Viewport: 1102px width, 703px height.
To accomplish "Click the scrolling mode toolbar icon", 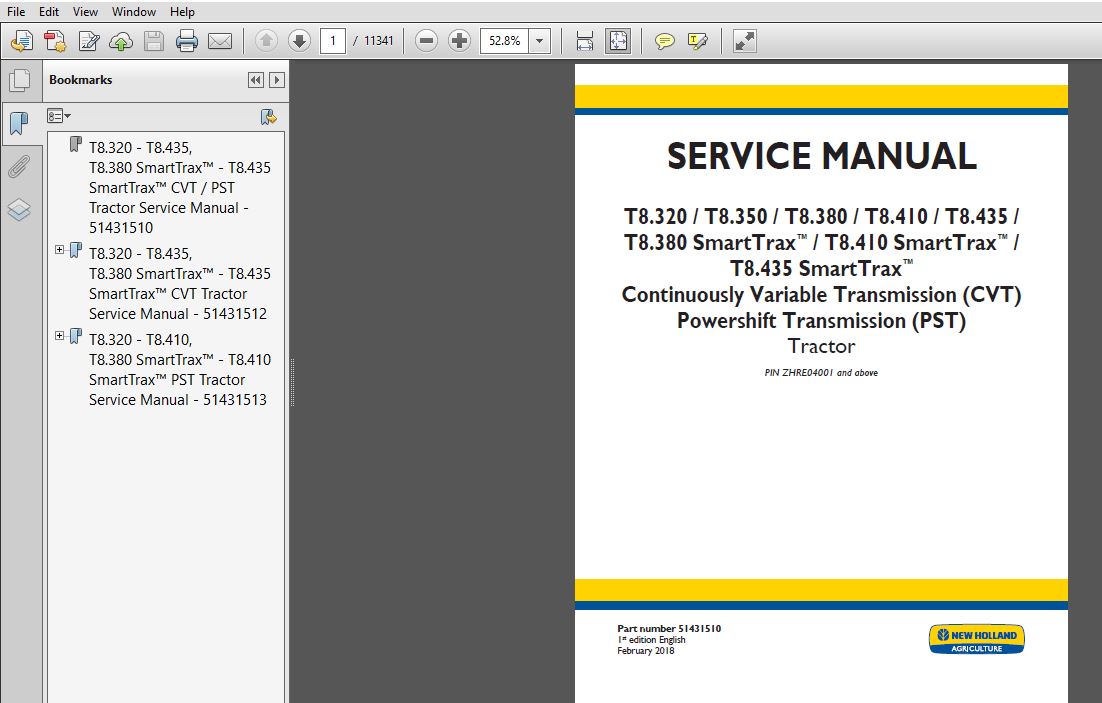I will [585, 41].
